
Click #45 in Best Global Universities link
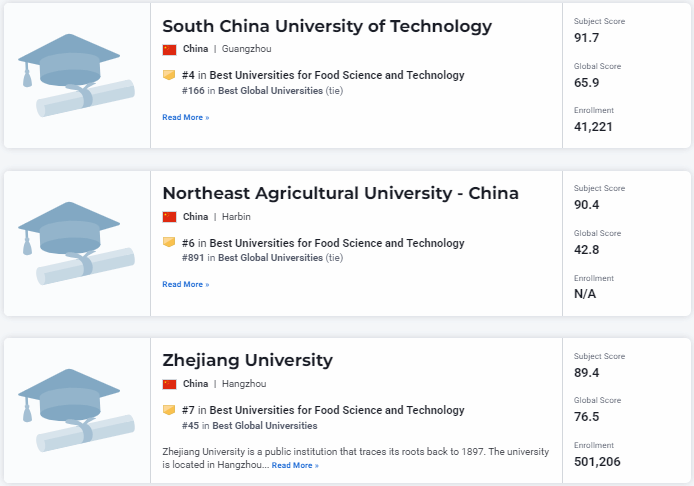click(x=250, y=425)
